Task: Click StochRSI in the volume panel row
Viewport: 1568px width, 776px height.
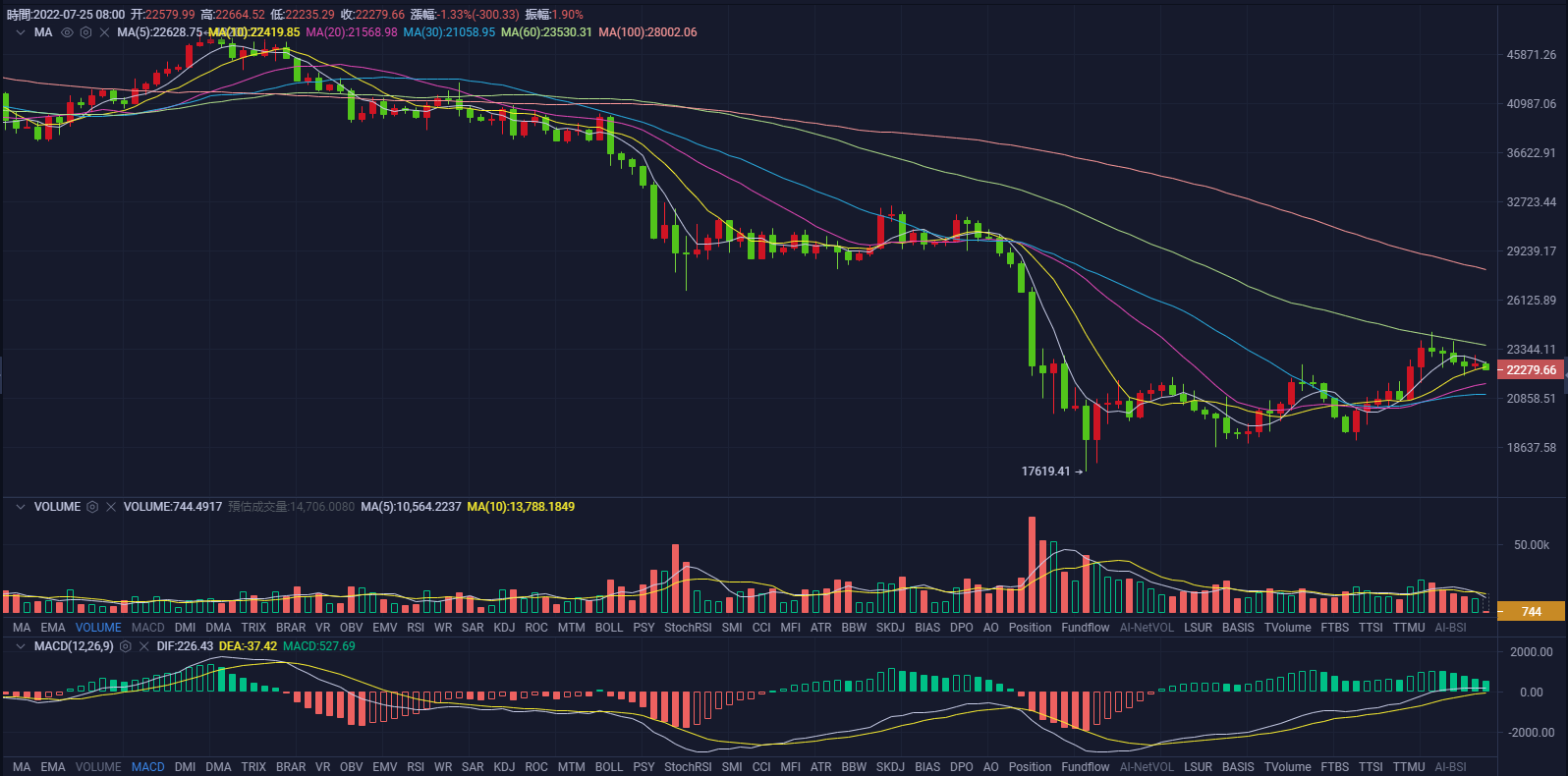Action: pyautogui.click(x=688, y=628)
